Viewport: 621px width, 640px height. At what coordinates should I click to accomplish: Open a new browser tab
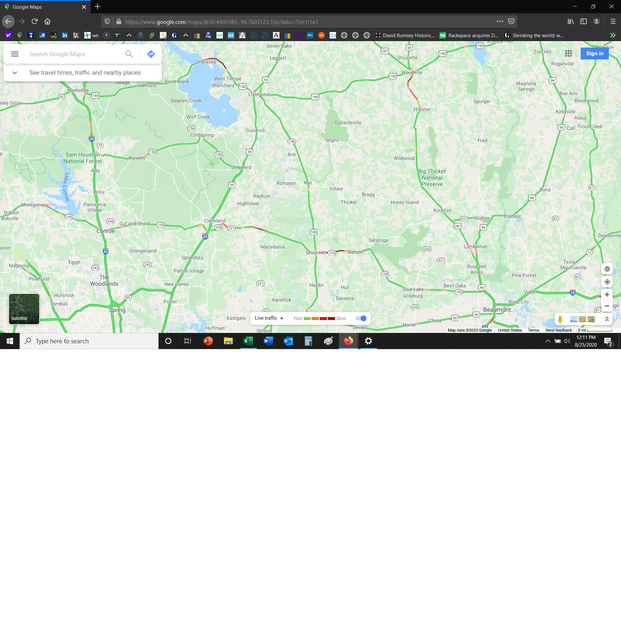click(x=97, y=7)
